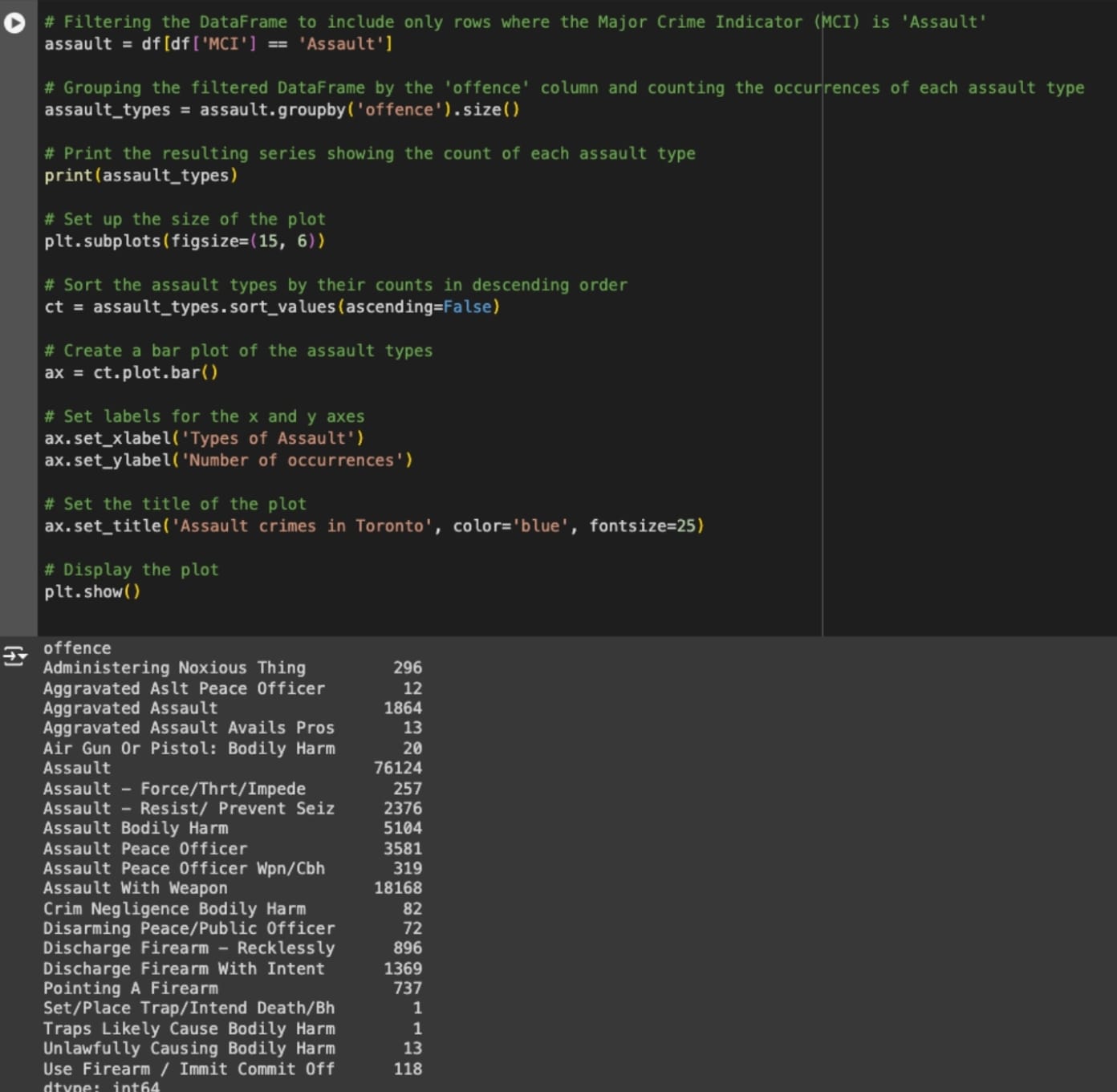Click the 'offence' header in the output
Viewport: 1117px width, 1092px height.
click(x=77, y=648)
